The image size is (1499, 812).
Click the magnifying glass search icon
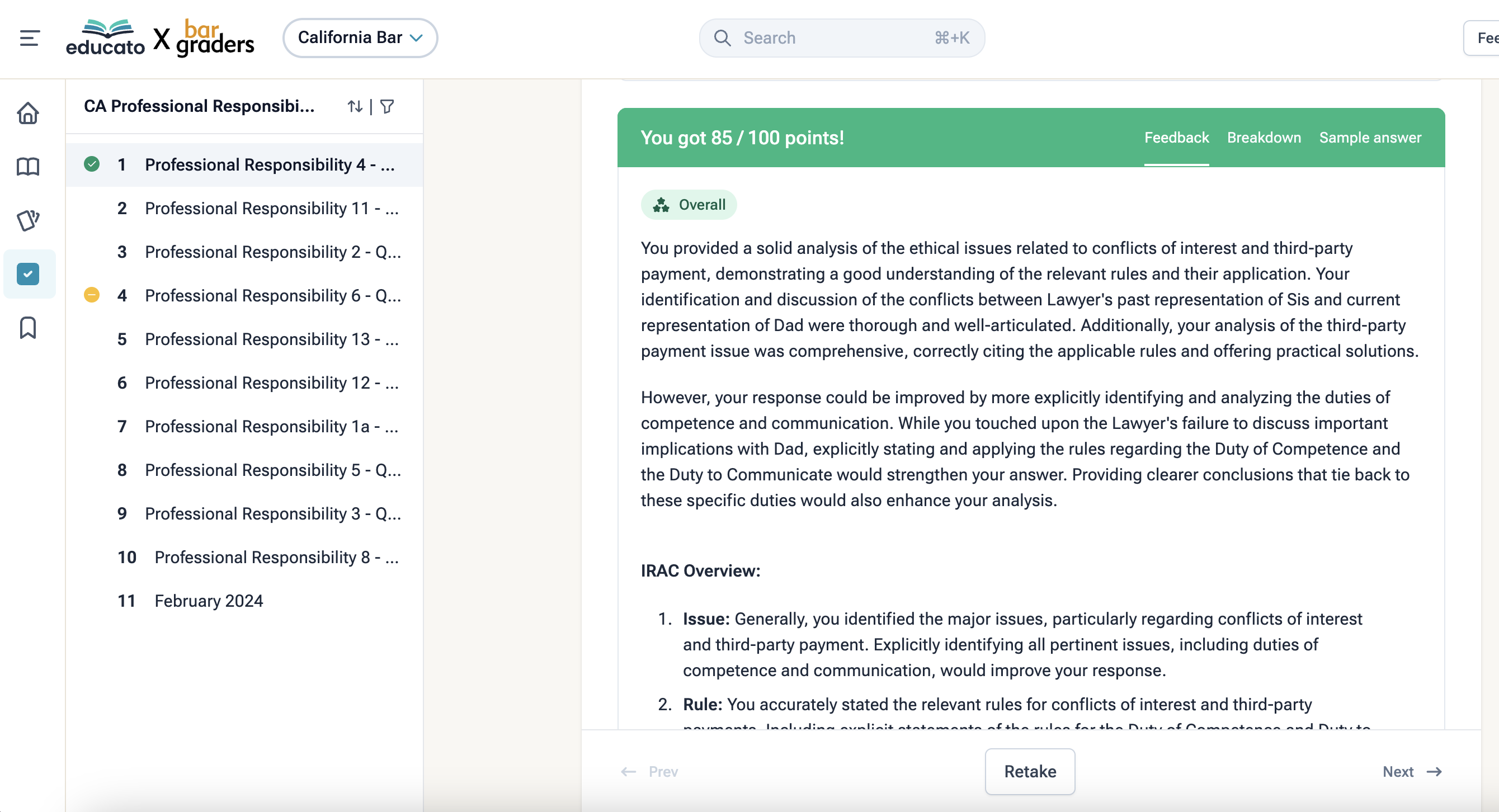click(x=722, y=38)
